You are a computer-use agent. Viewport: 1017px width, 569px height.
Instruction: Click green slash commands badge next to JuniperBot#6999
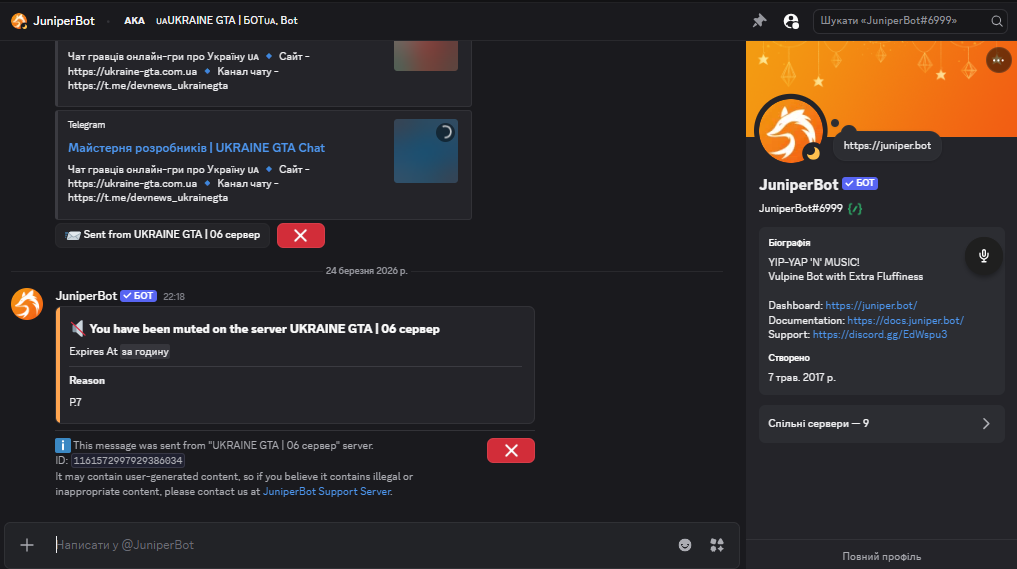[x=855, y=208]
